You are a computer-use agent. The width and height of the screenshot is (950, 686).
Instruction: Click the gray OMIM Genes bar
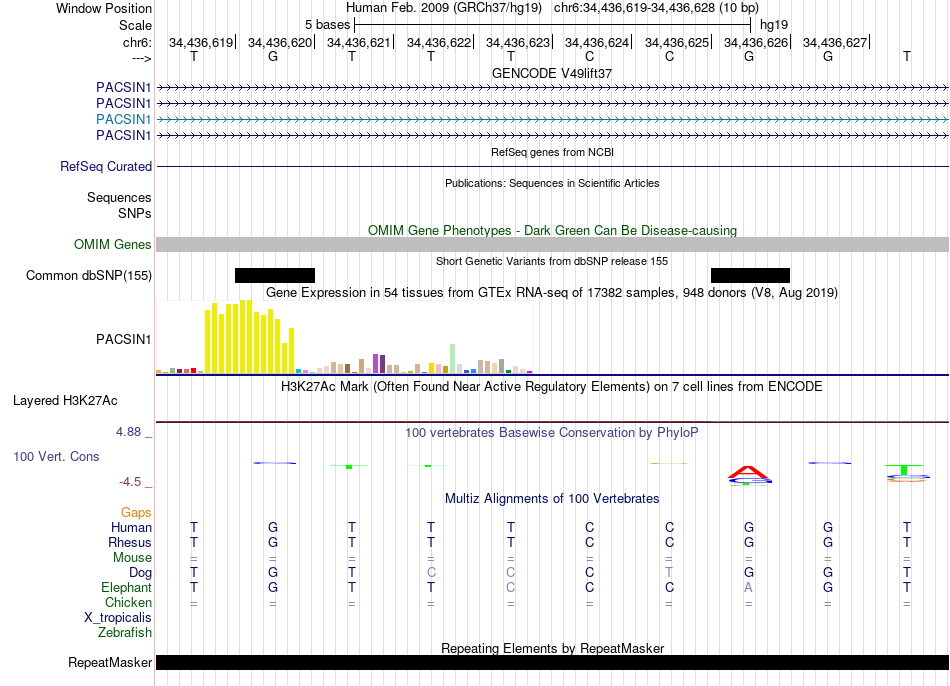point(553,244)
